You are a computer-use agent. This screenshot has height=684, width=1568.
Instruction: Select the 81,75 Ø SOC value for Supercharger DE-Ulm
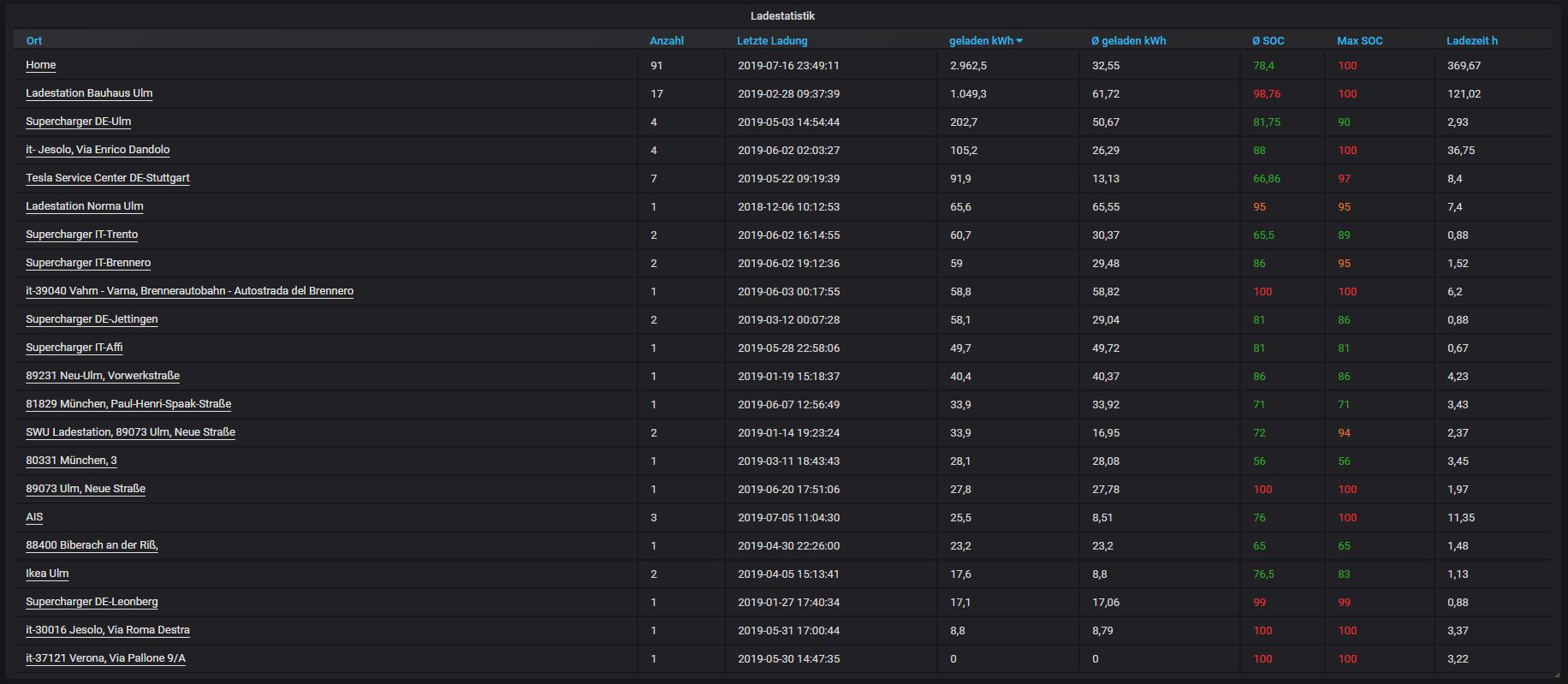click(x=1267, y=122)
